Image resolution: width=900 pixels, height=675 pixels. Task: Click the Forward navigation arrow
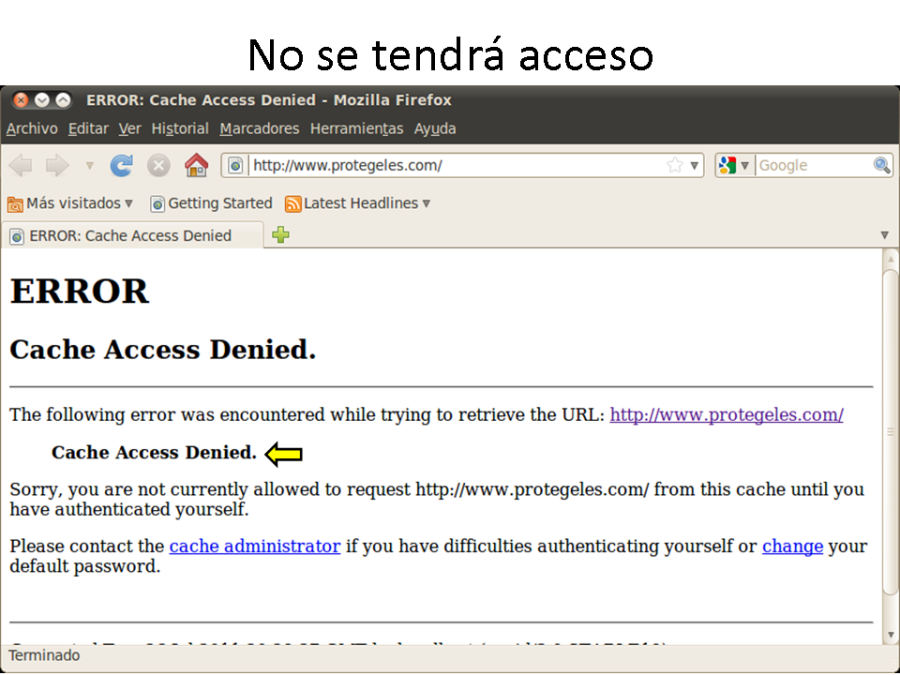56,165
